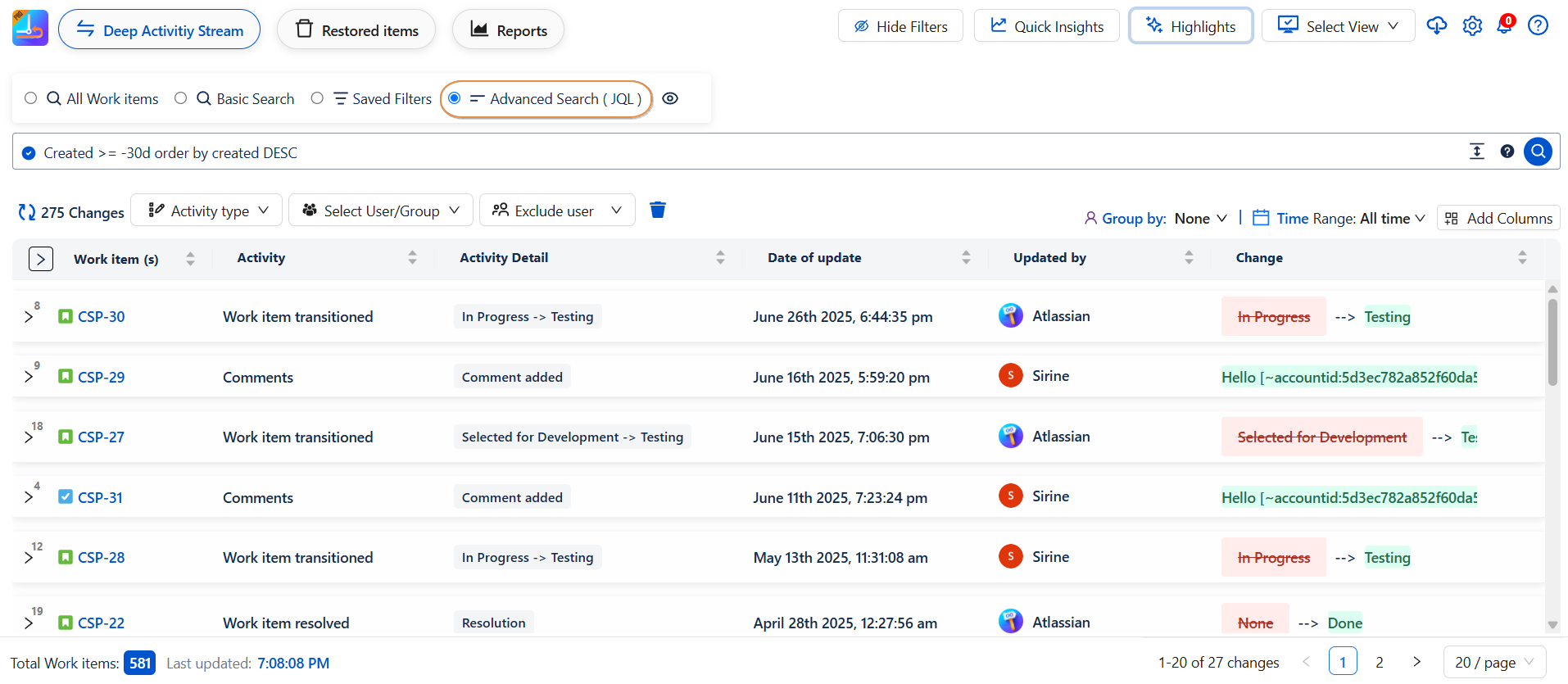
Task: Click the cloud download export icon
Action: [x=1436, y=26]
